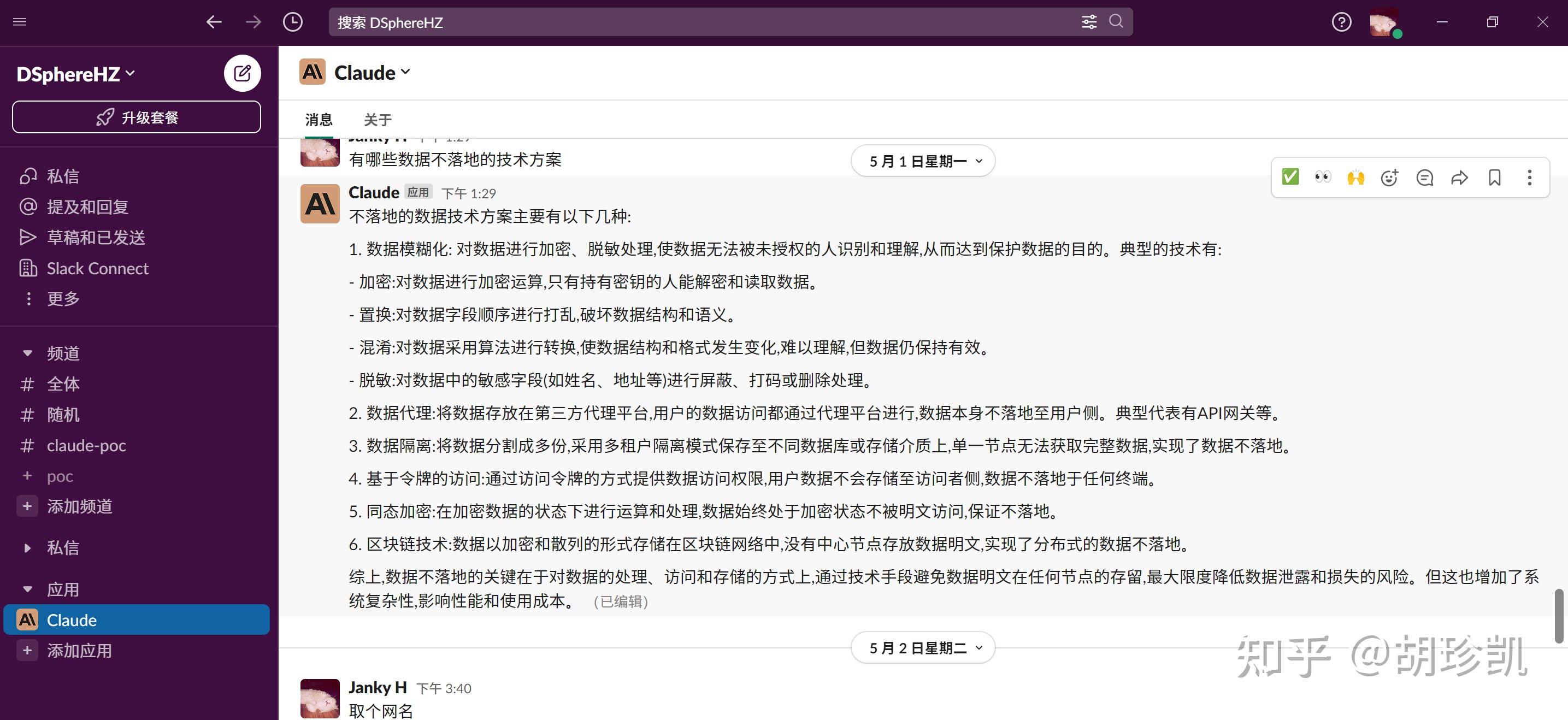
Task: React with the eyes emoji
Action: click(x=1323, y=177)
